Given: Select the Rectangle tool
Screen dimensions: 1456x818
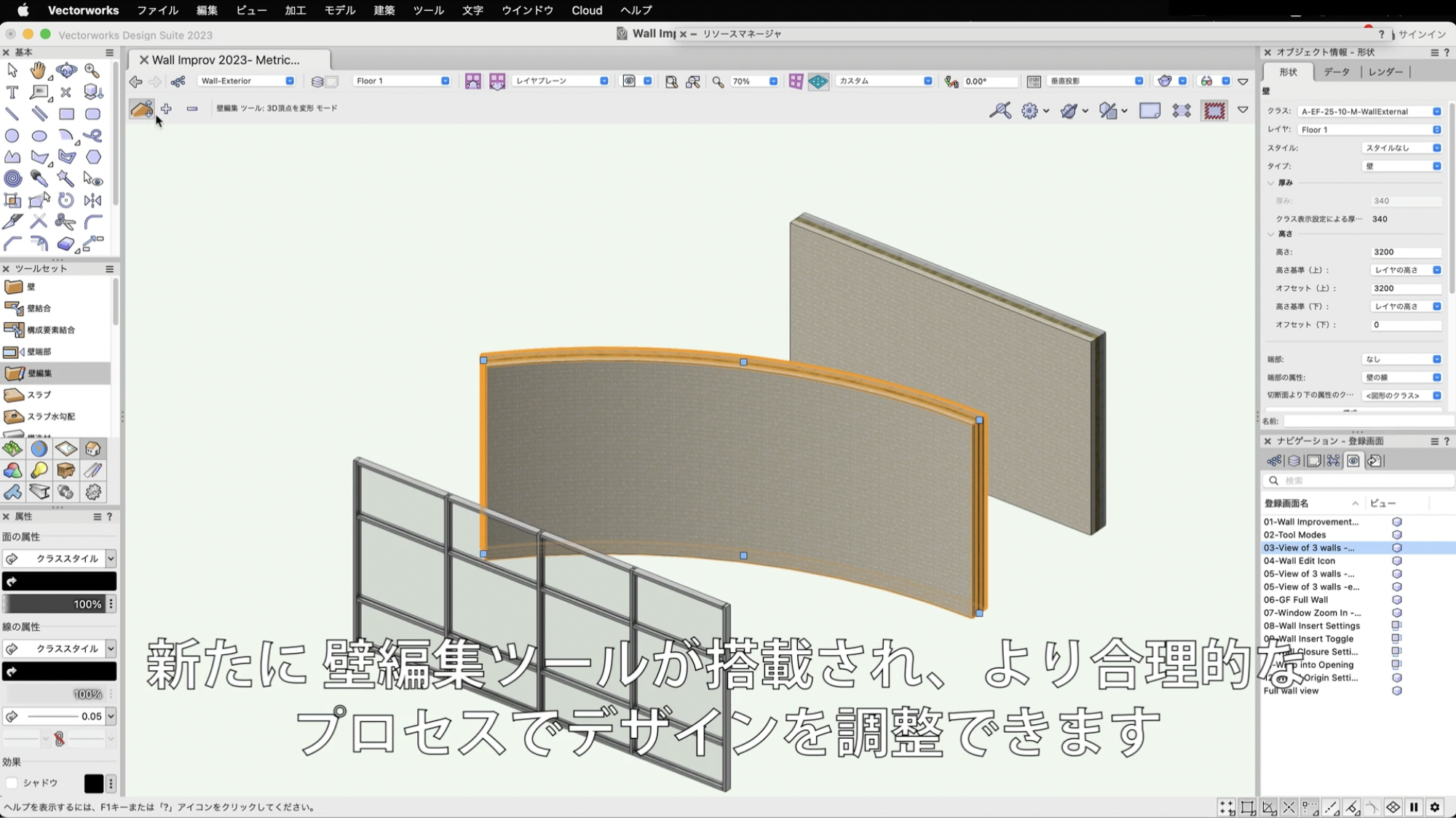Looking at the screenshot, I should tap(66, 114).
